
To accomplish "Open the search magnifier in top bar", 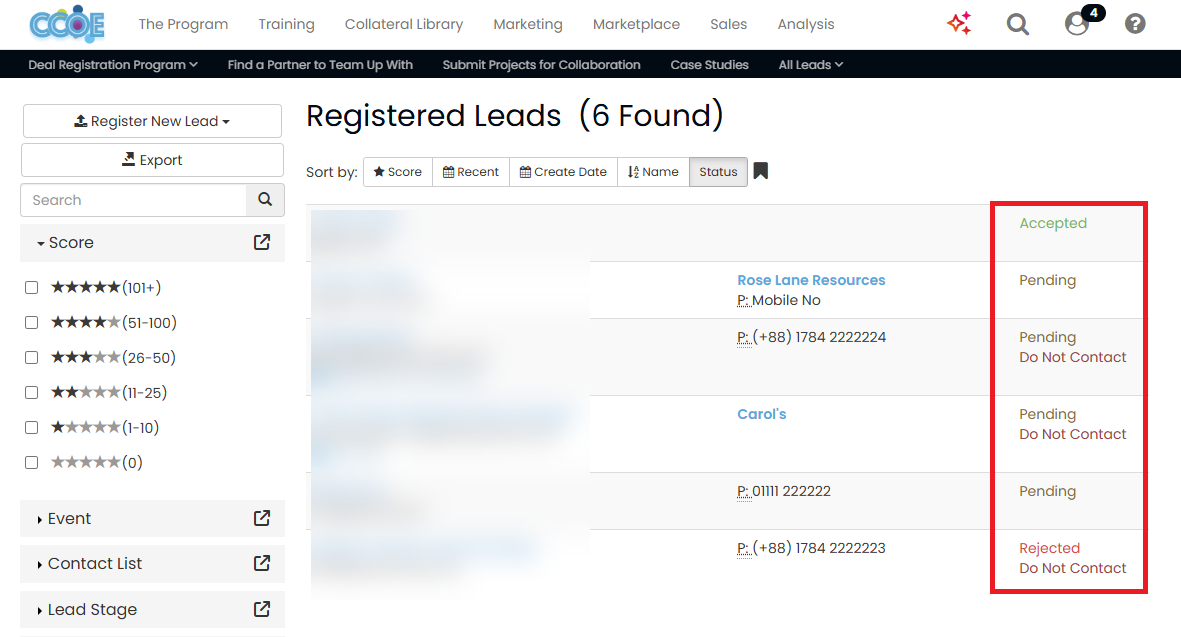I will coord(1018,24).
